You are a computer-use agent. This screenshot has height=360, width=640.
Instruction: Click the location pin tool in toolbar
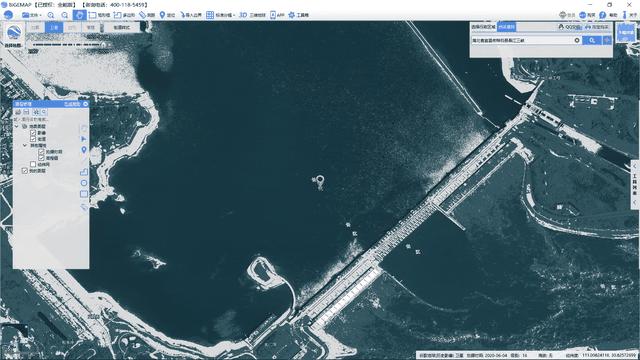coord(167,15)
